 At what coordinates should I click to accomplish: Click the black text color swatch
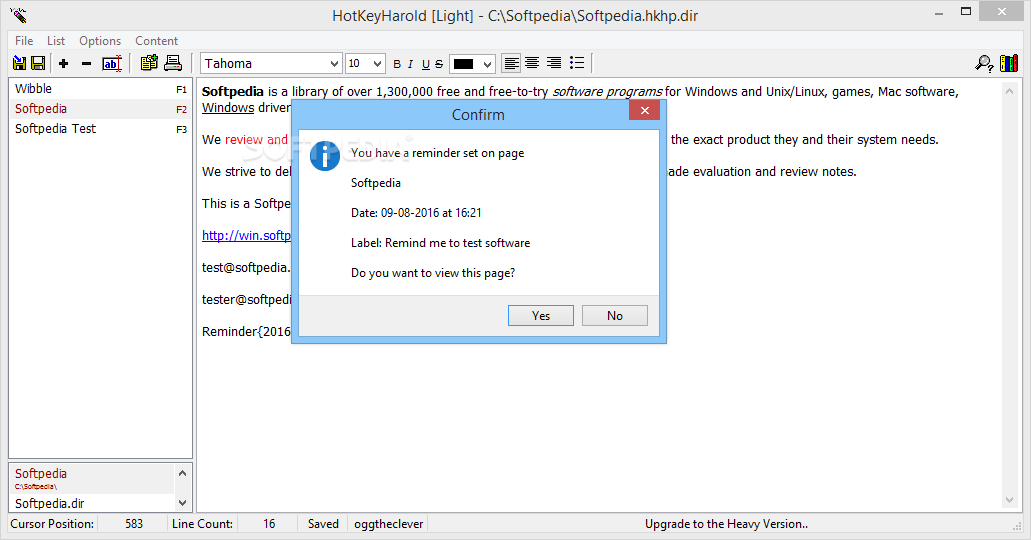coord(464,64)
